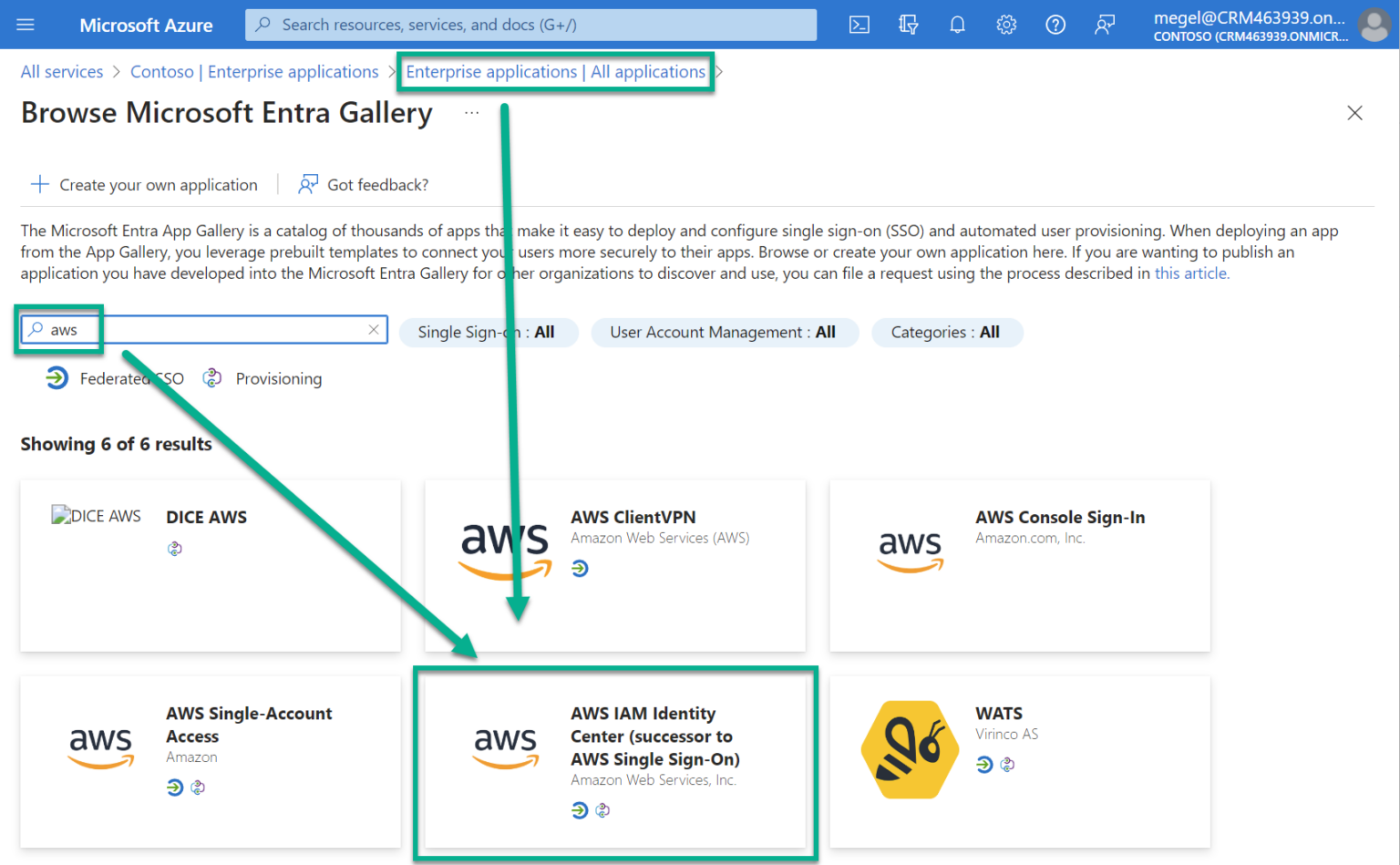Open the Categories filter dropdown

point(947,332)
